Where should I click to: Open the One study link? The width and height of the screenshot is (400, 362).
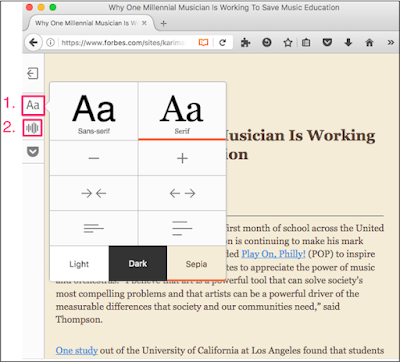click(x=77, y=351)
